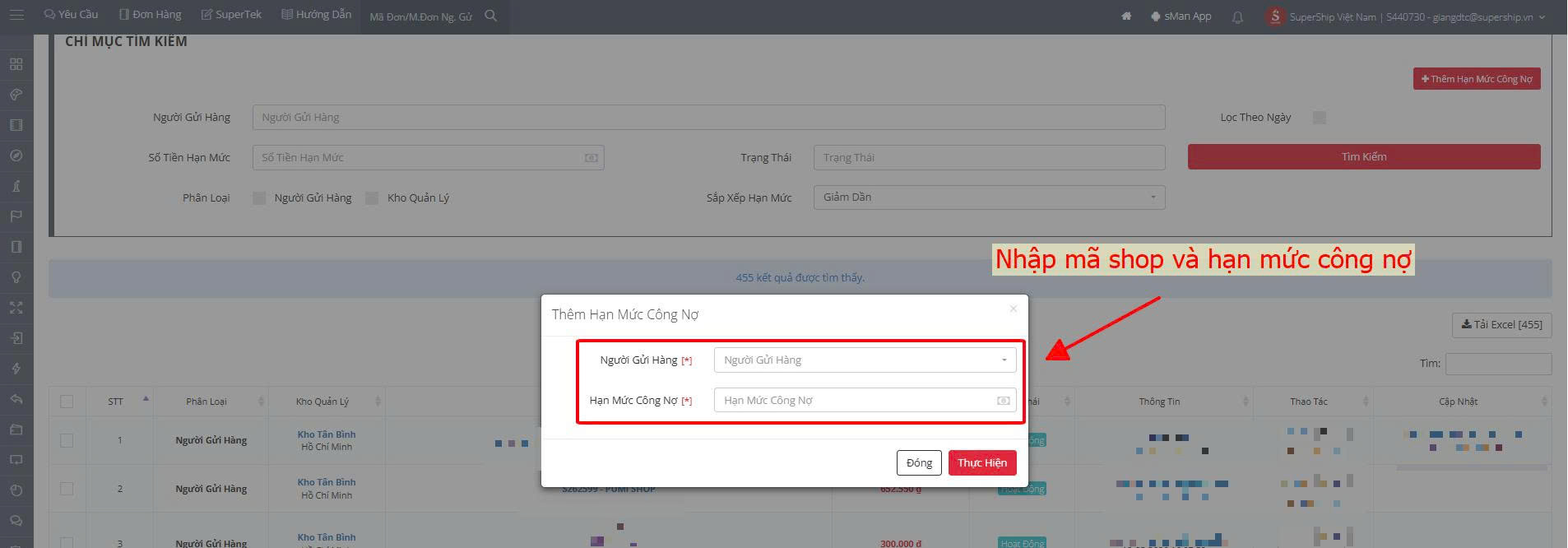Toggle the hamburger menu at top left
Image resolution: width=1568 pixels, height=548 pixels.
pos(16,16)
